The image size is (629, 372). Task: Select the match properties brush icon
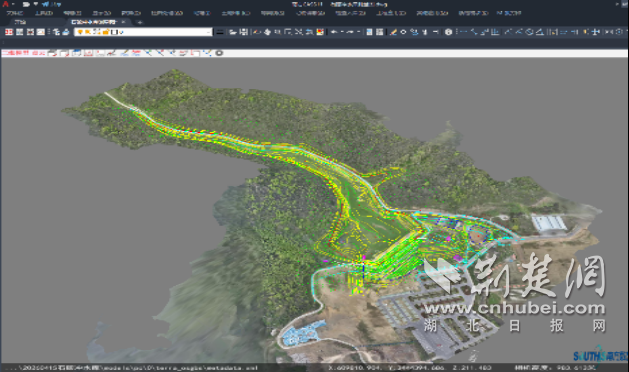(x=393, y=32)
